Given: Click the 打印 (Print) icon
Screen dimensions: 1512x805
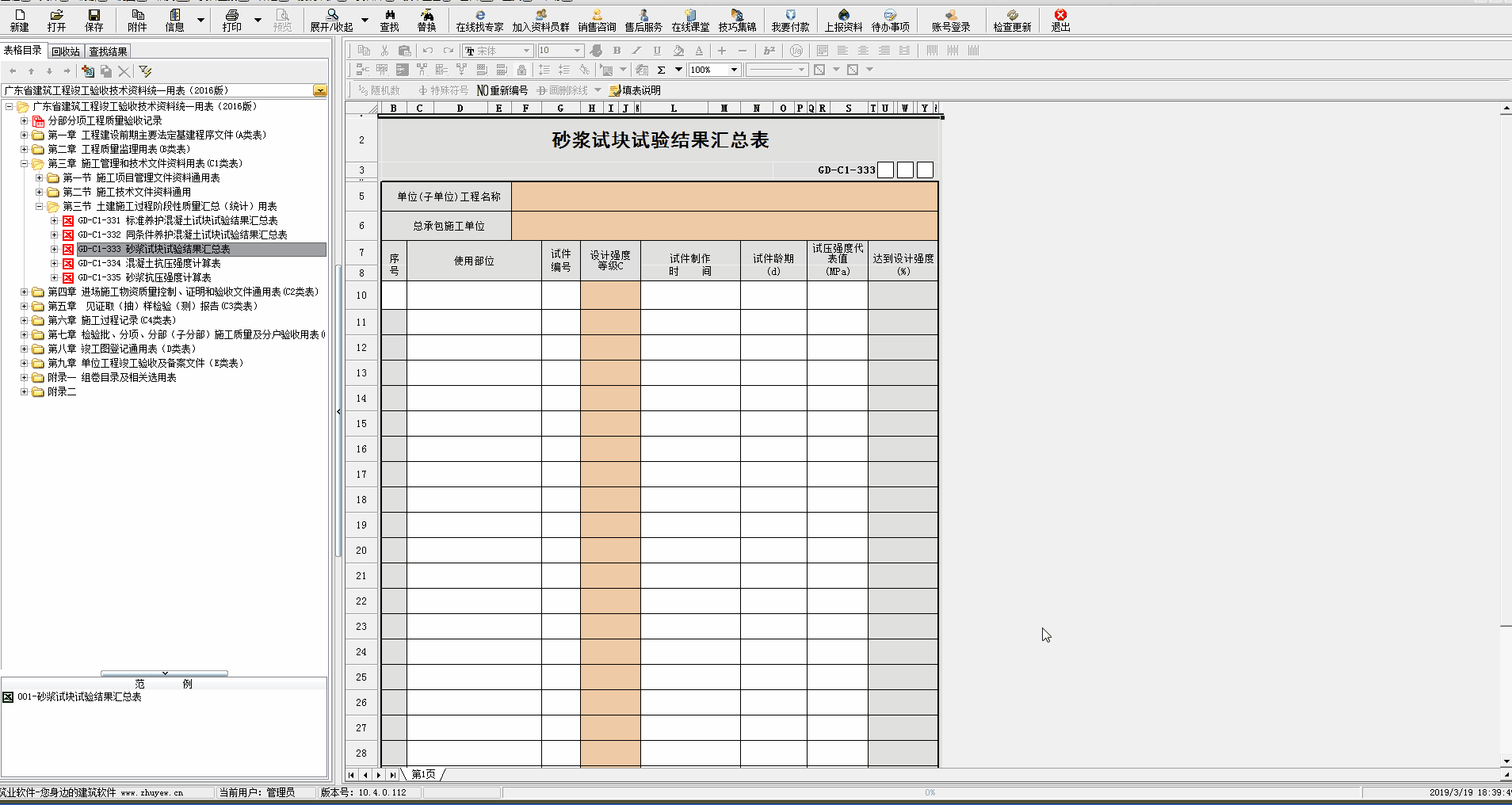Looking at the screenshot, I should [x=231, y=20].
